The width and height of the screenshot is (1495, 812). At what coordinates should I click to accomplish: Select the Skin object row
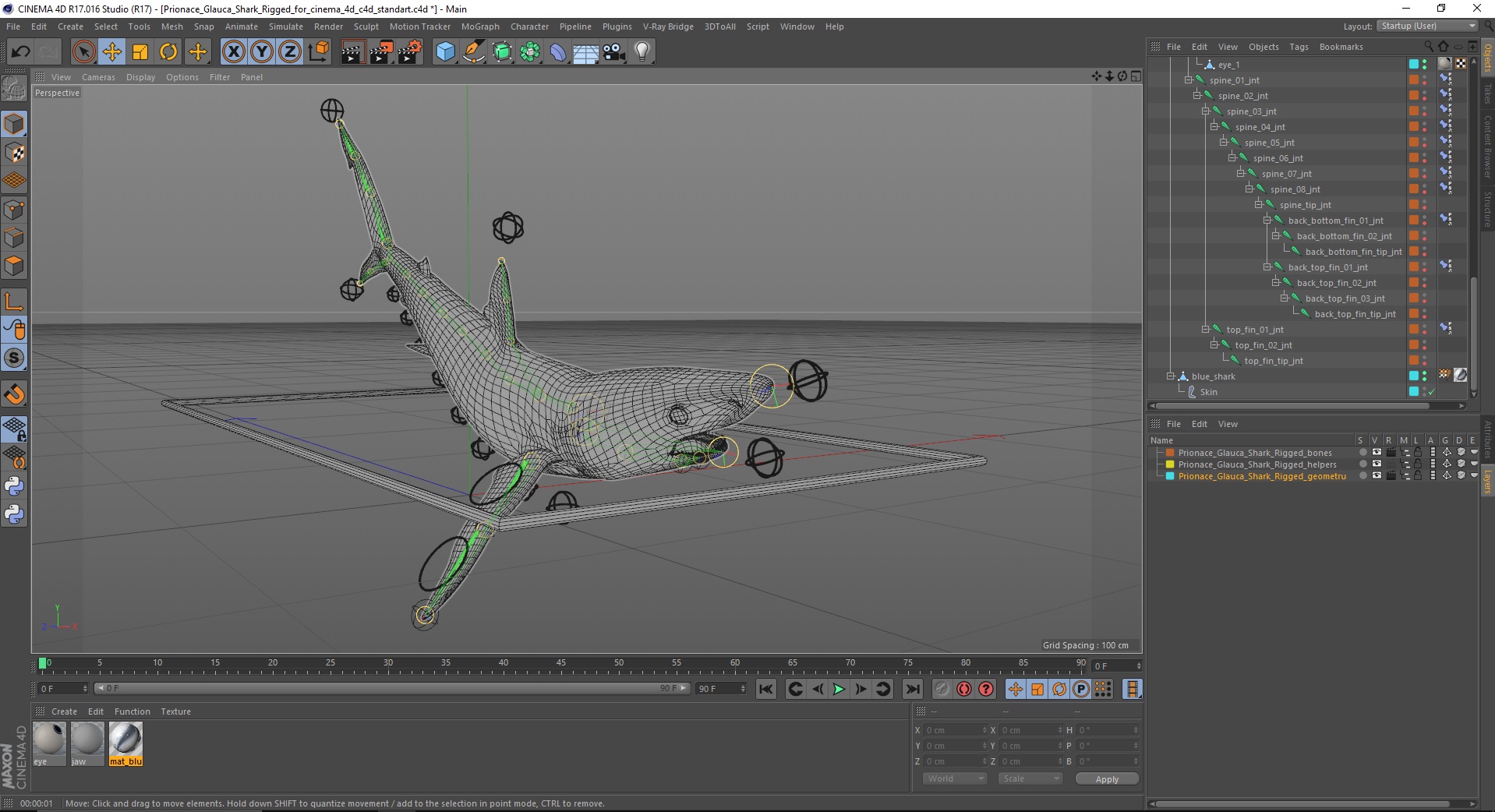click(1208, 392)
